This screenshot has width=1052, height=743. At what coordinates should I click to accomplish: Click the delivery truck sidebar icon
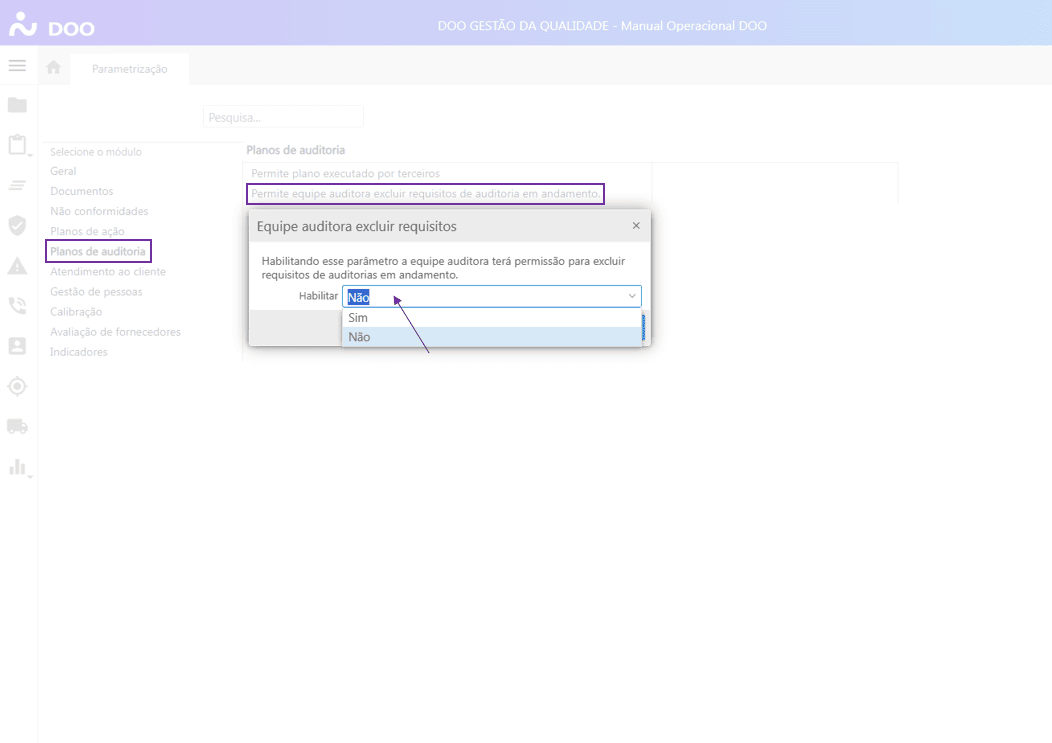tap(17, 426)
